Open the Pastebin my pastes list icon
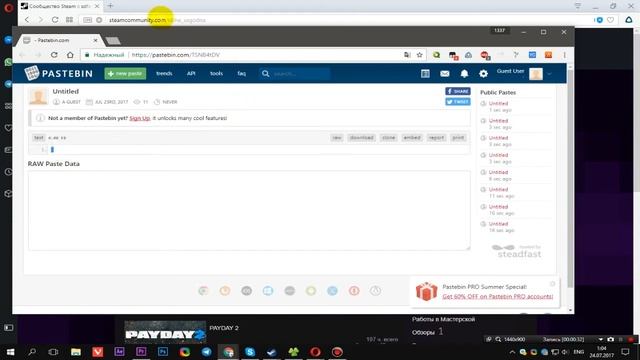This screenshot has width=640, height=360. pos(425,73)
